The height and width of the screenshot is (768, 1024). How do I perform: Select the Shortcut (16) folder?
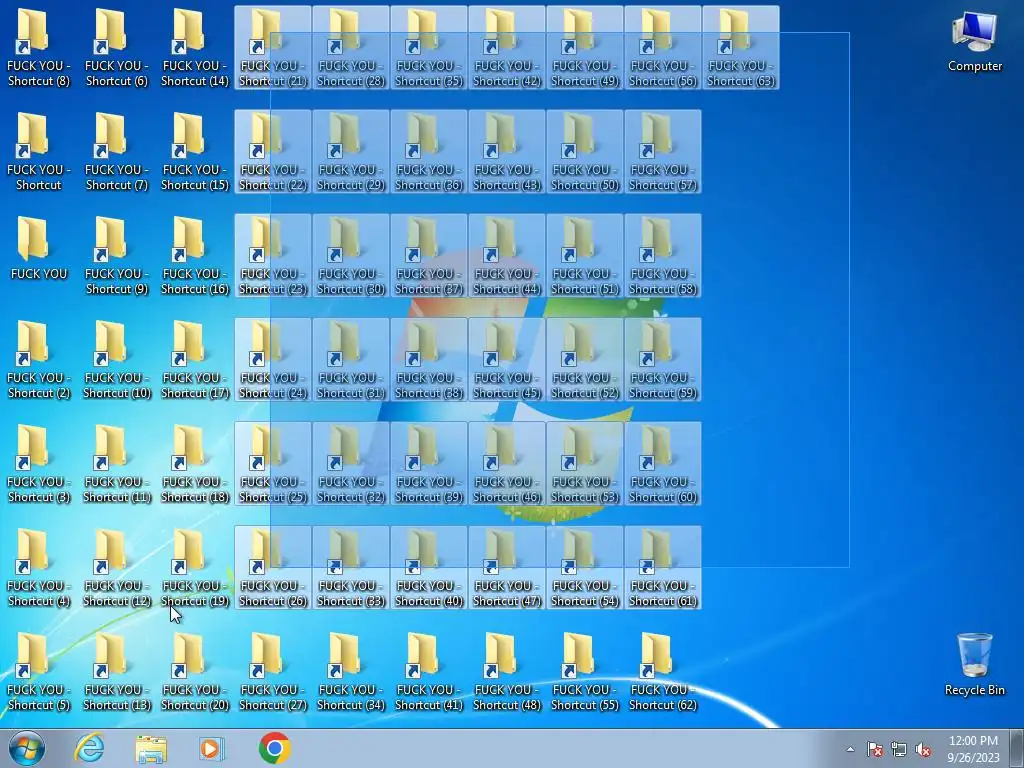pos(195,255)
